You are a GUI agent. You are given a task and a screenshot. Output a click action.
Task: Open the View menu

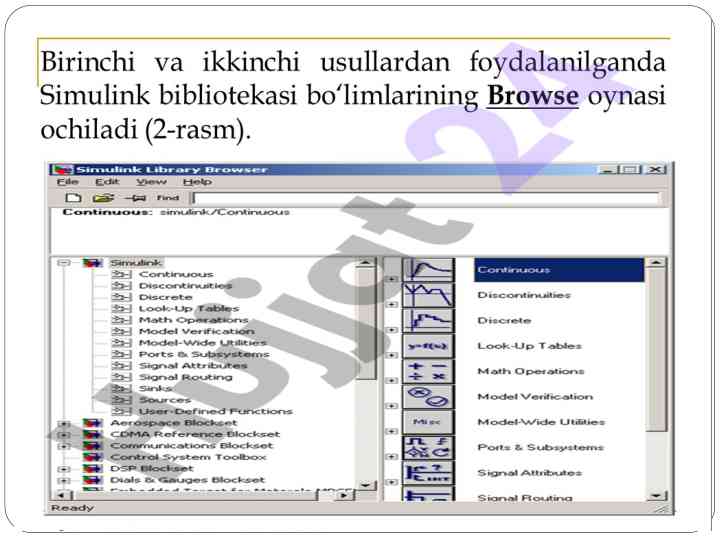[x=151, y=182]
